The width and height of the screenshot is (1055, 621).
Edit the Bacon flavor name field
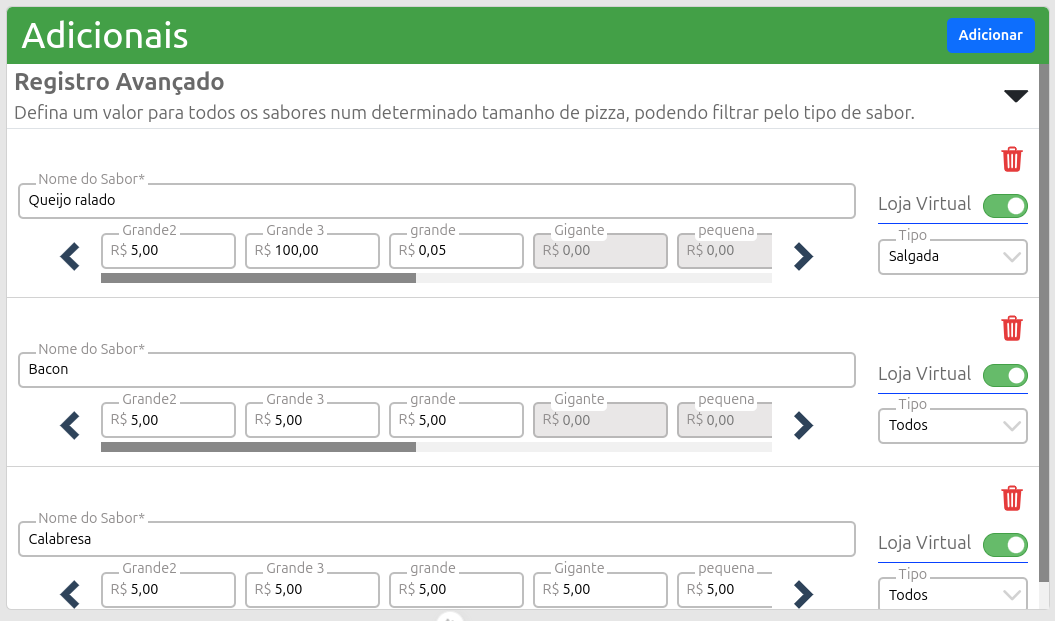tap(436, 370)
